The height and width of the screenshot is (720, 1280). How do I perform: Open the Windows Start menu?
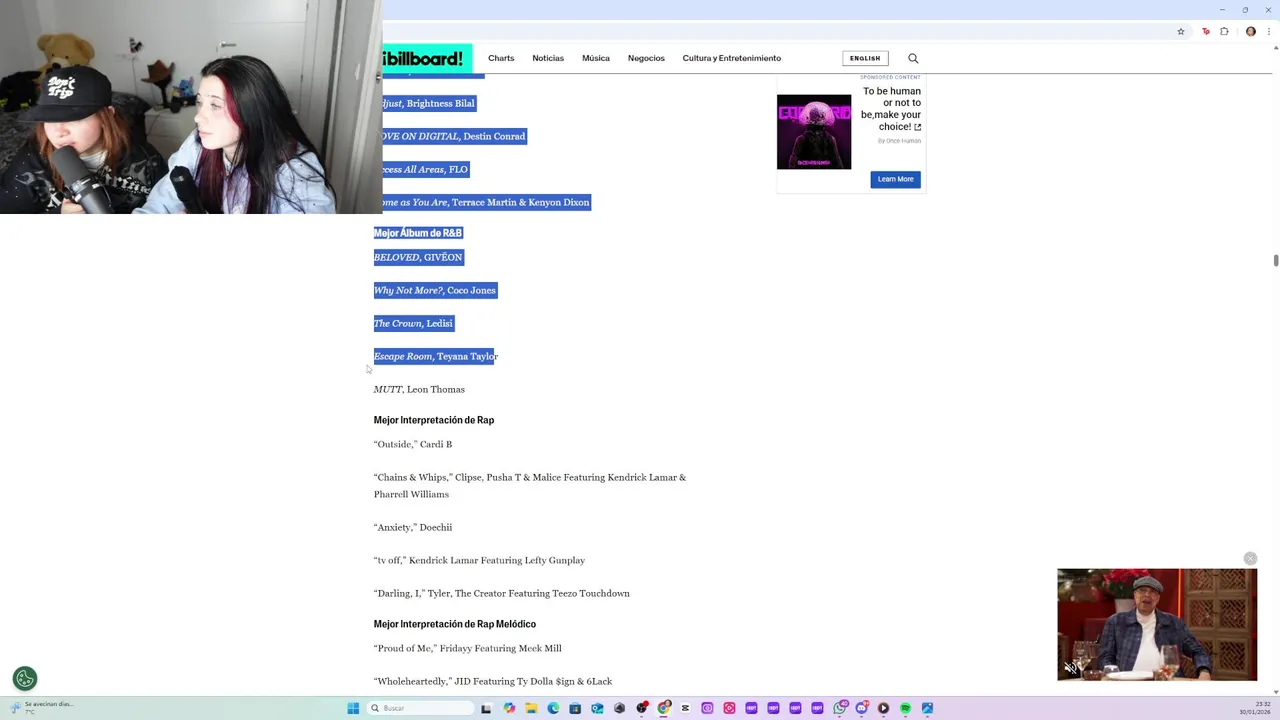(353, 708)
